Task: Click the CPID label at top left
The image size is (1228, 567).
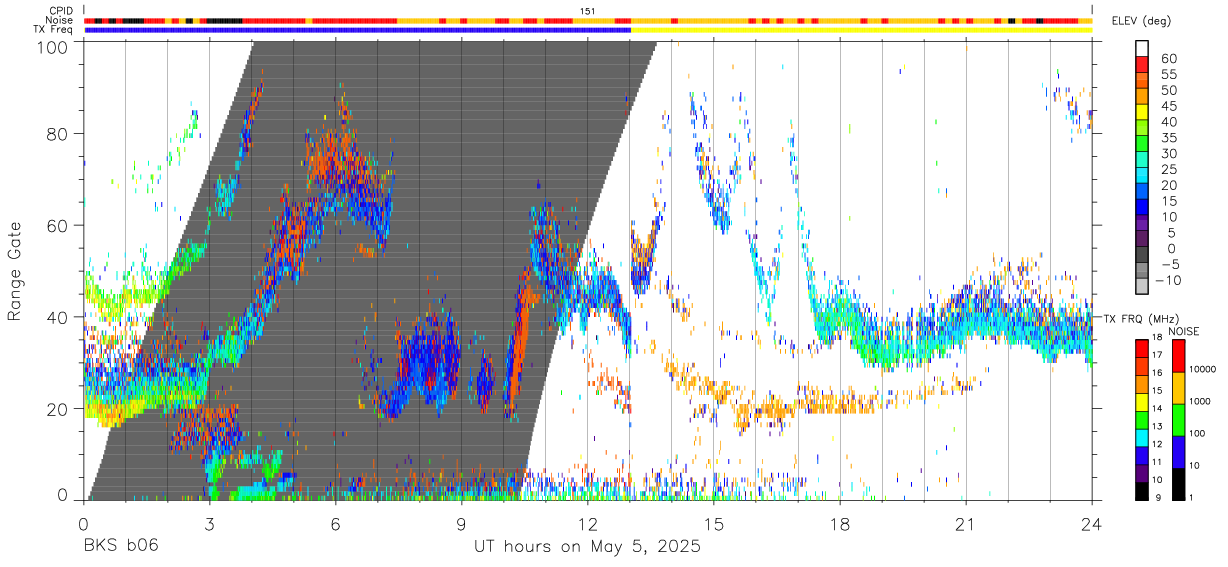Action: (x=62, y=11)
